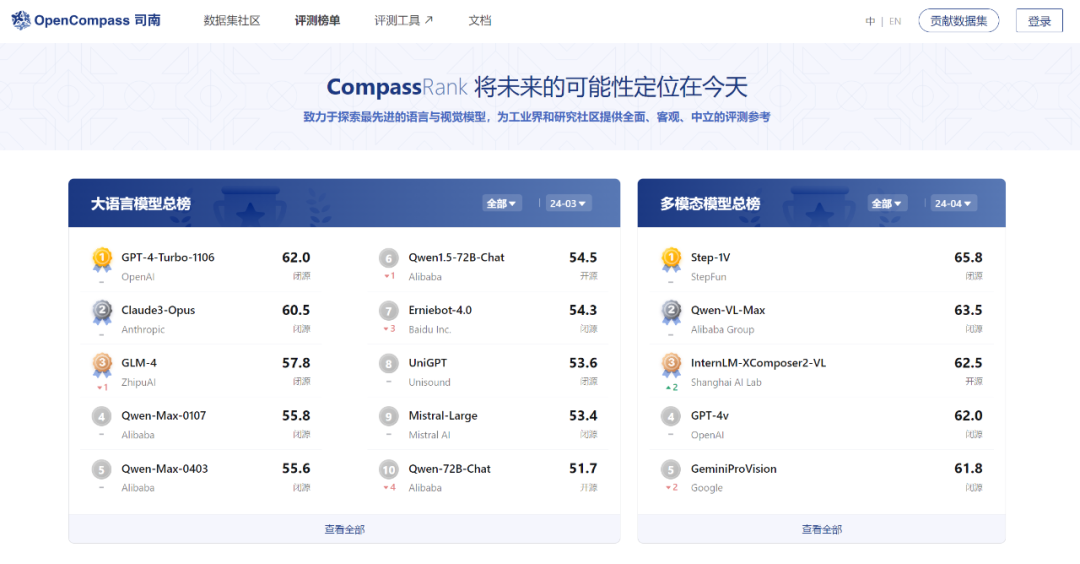
Task: Click 多模态模型总榜 panel title
Action: pos(710,204)
